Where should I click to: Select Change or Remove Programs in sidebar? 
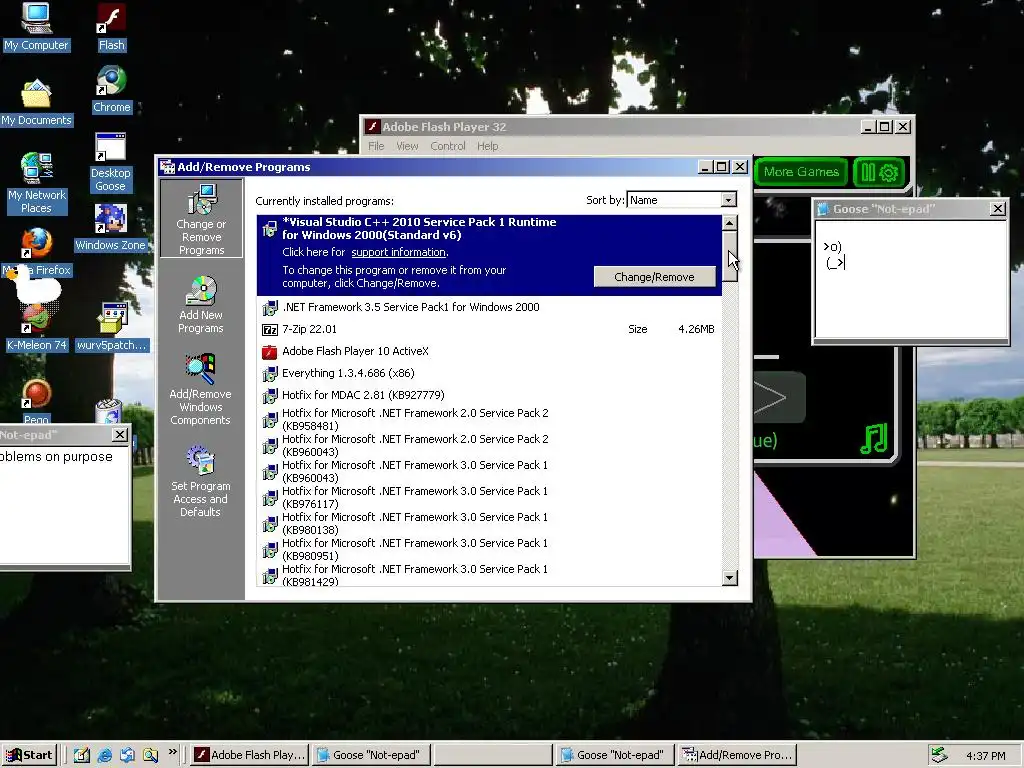[201, 219]
